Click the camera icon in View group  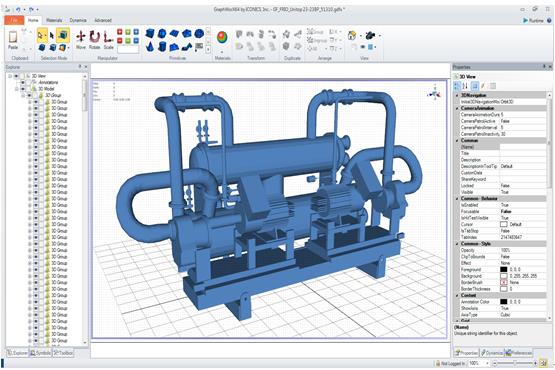pyautogui.click(x=370, y=35)
